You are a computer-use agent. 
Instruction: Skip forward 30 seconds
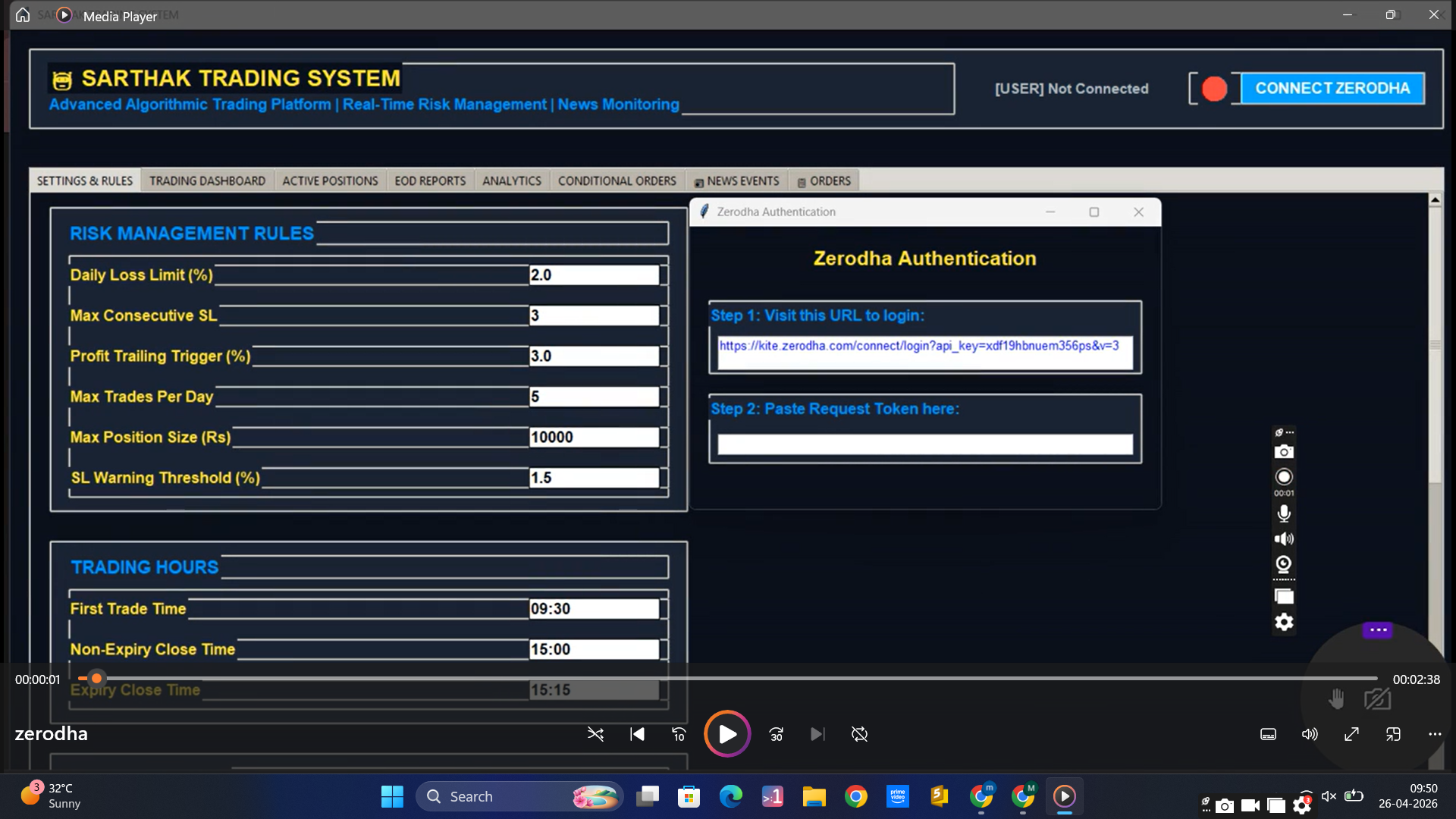click(777, 734)
